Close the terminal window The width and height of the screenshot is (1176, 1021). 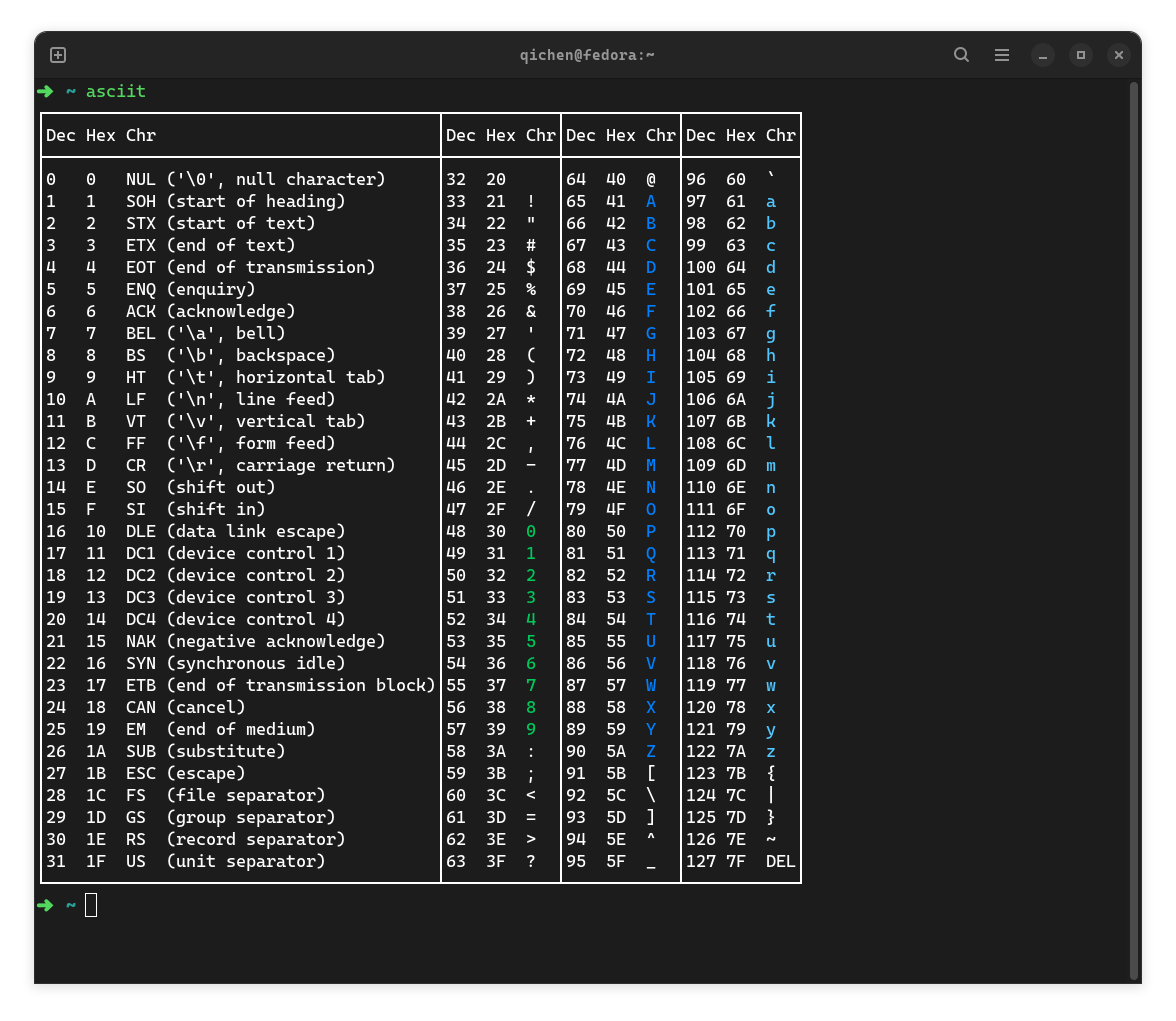click(x=1118, y=56)
